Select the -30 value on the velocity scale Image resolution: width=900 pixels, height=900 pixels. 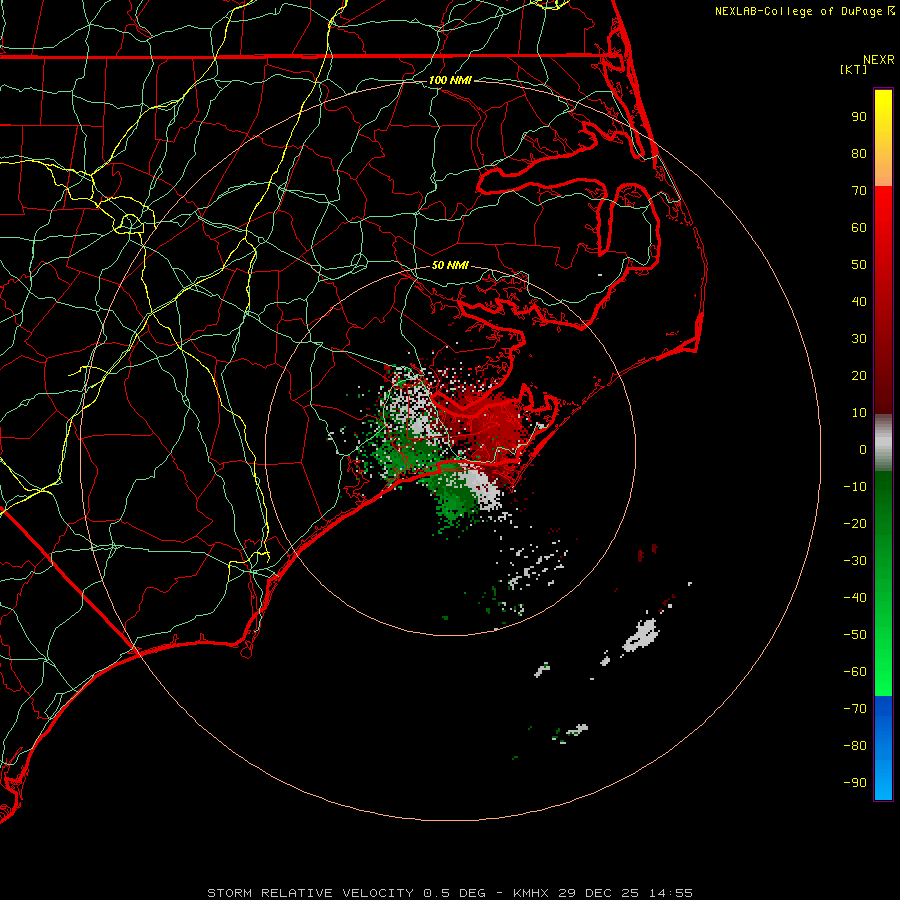[855, 561]
